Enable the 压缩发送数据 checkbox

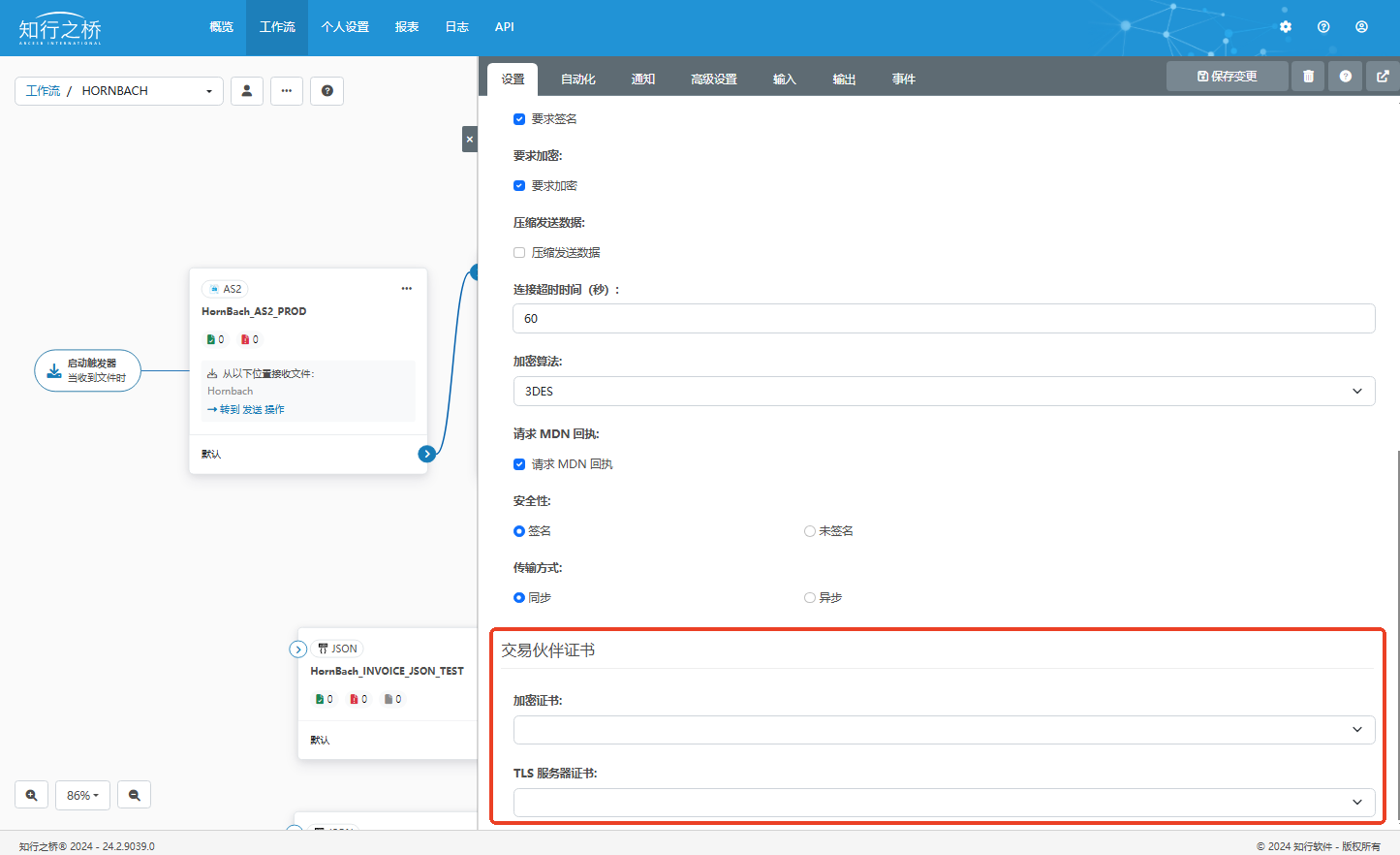(519, 253)
